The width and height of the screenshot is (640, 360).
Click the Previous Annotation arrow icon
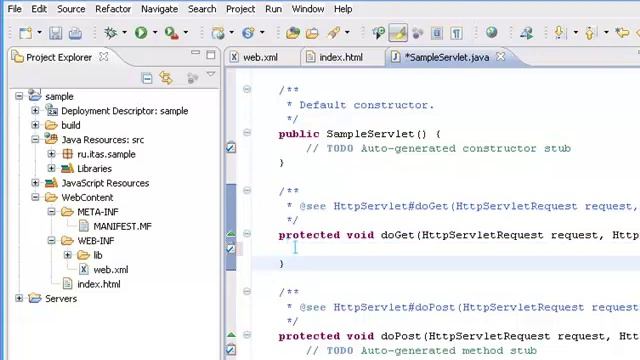(x=590, y=33)
